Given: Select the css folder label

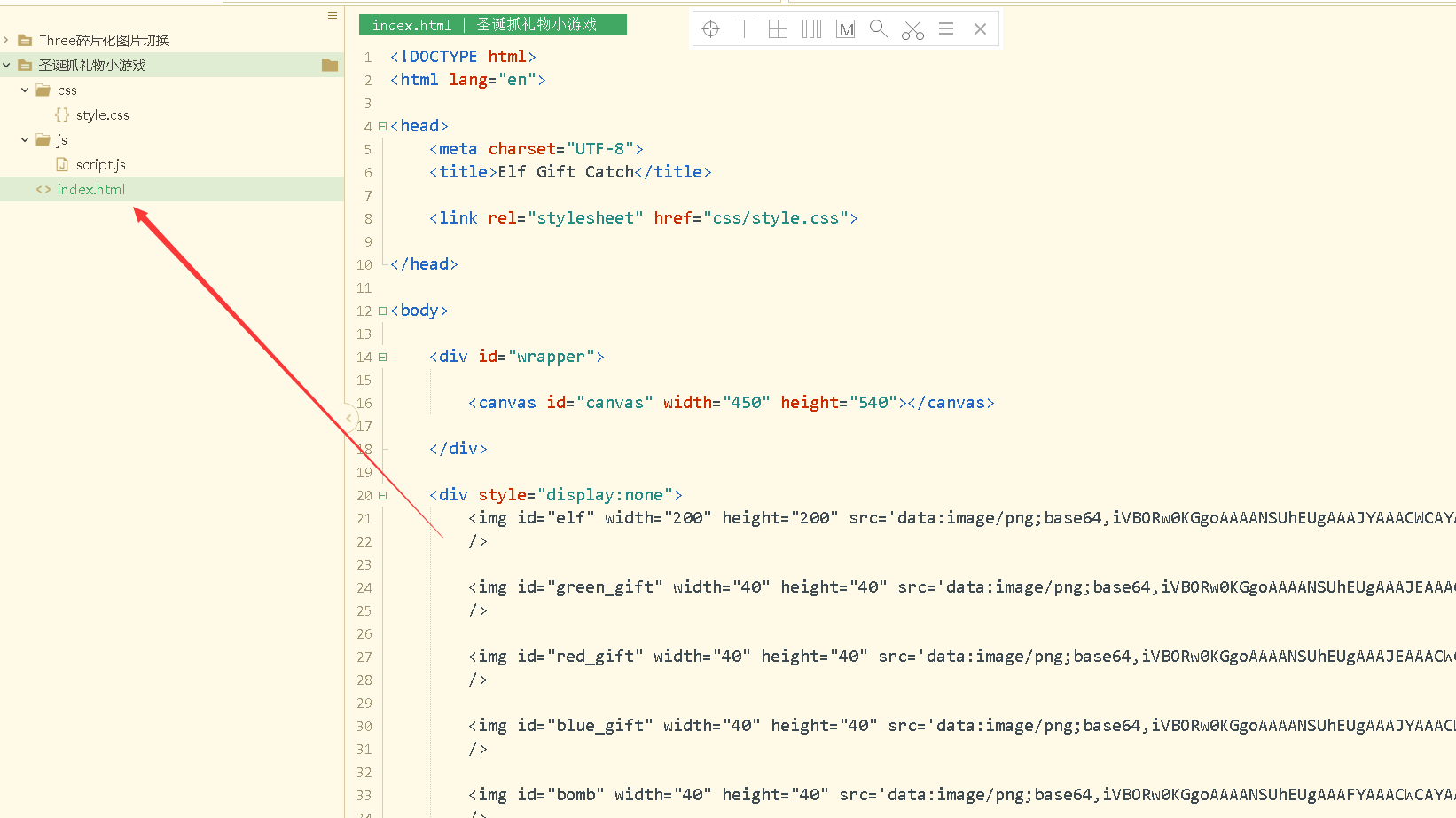Looking at the screenshot, I should click(67, 90).
